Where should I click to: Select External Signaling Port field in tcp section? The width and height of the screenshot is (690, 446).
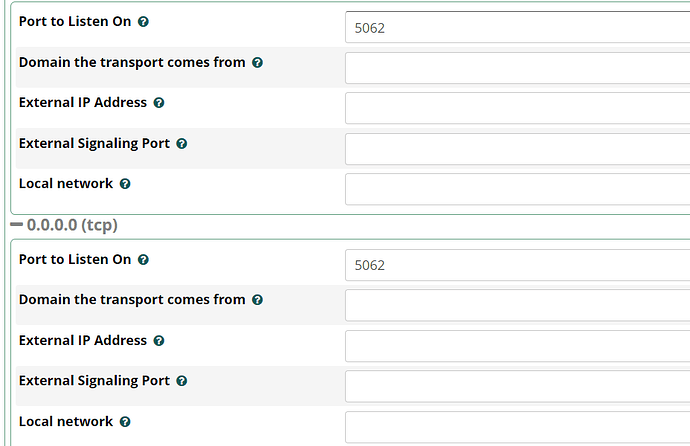point(517,386)
